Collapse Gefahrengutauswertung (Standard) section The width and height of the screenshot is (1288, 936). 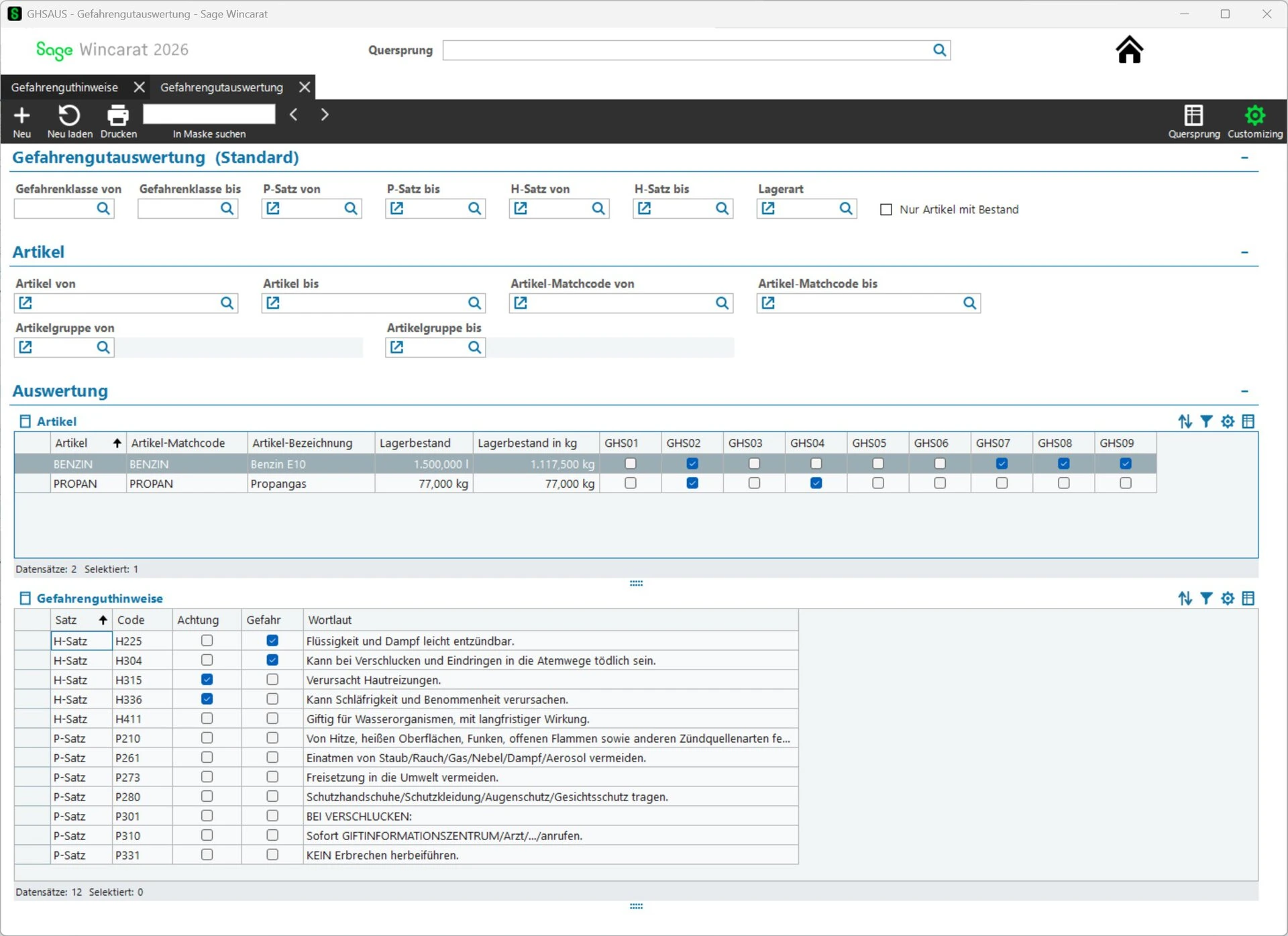click(1244, 158)
